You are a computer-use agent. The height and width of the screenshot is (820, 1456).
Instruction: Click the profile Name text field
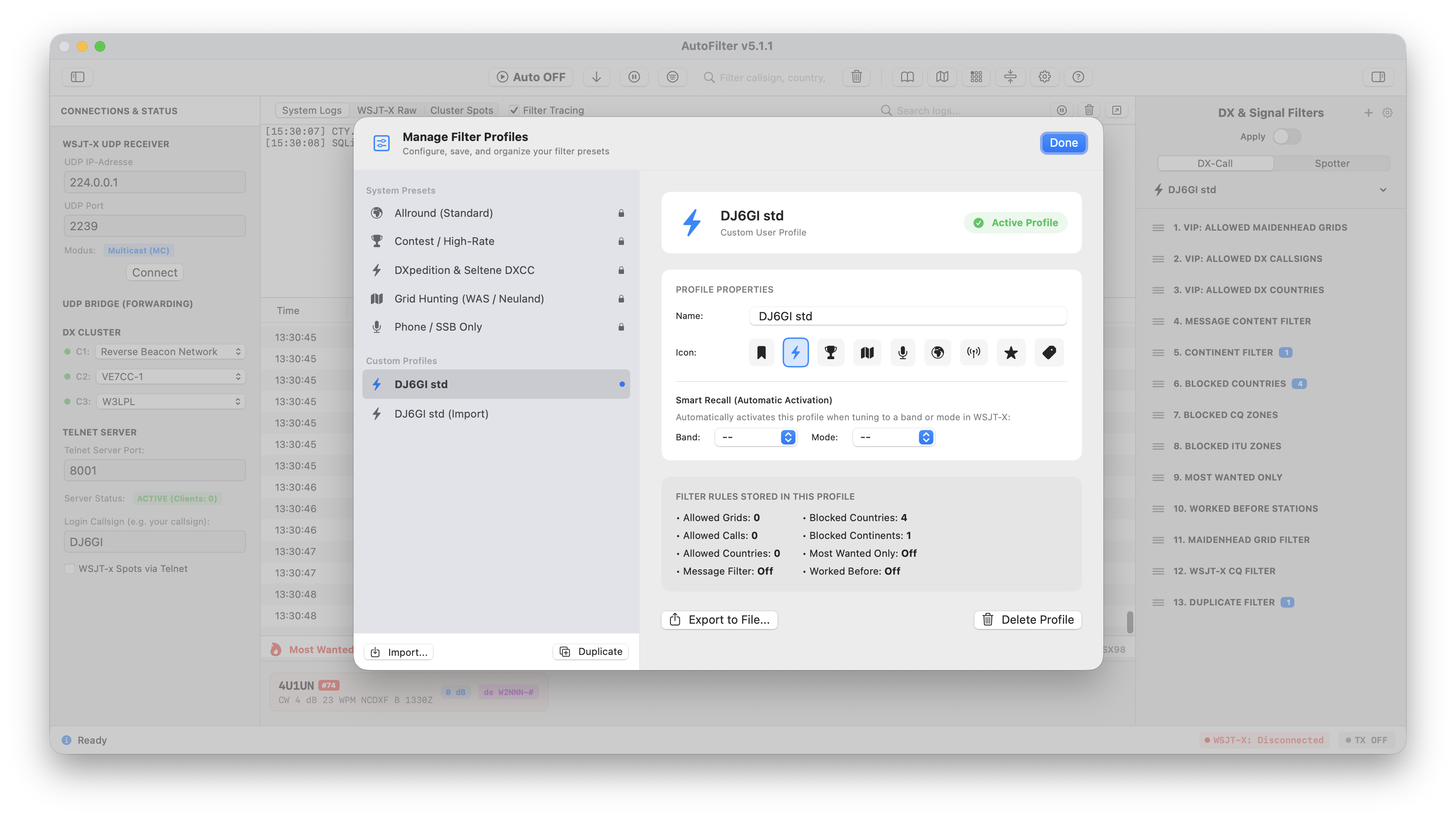tap(908, 316)
